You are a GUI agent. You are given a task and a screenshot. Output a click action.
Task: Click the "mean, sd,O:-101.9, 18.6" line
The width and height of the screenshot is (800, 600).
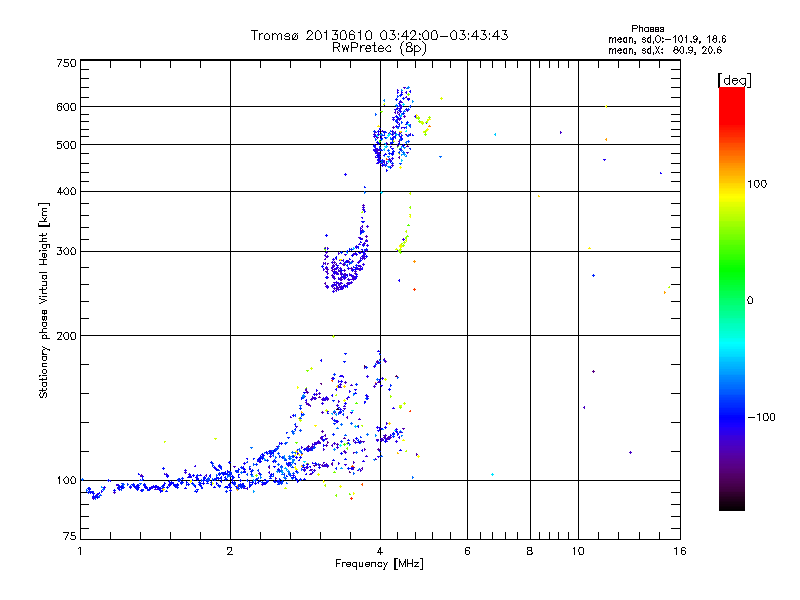pyautogui.click(x=667, y=39)
